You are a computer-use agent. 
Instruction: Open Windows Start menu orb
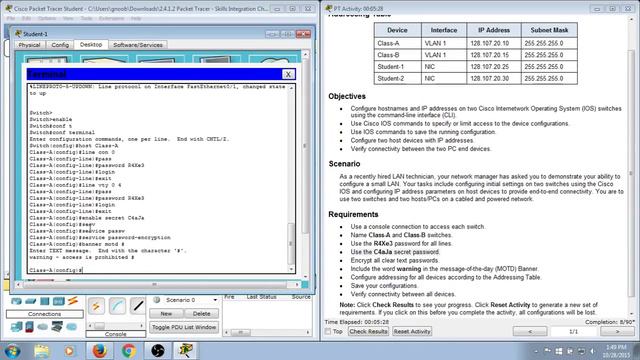(12, 351)
